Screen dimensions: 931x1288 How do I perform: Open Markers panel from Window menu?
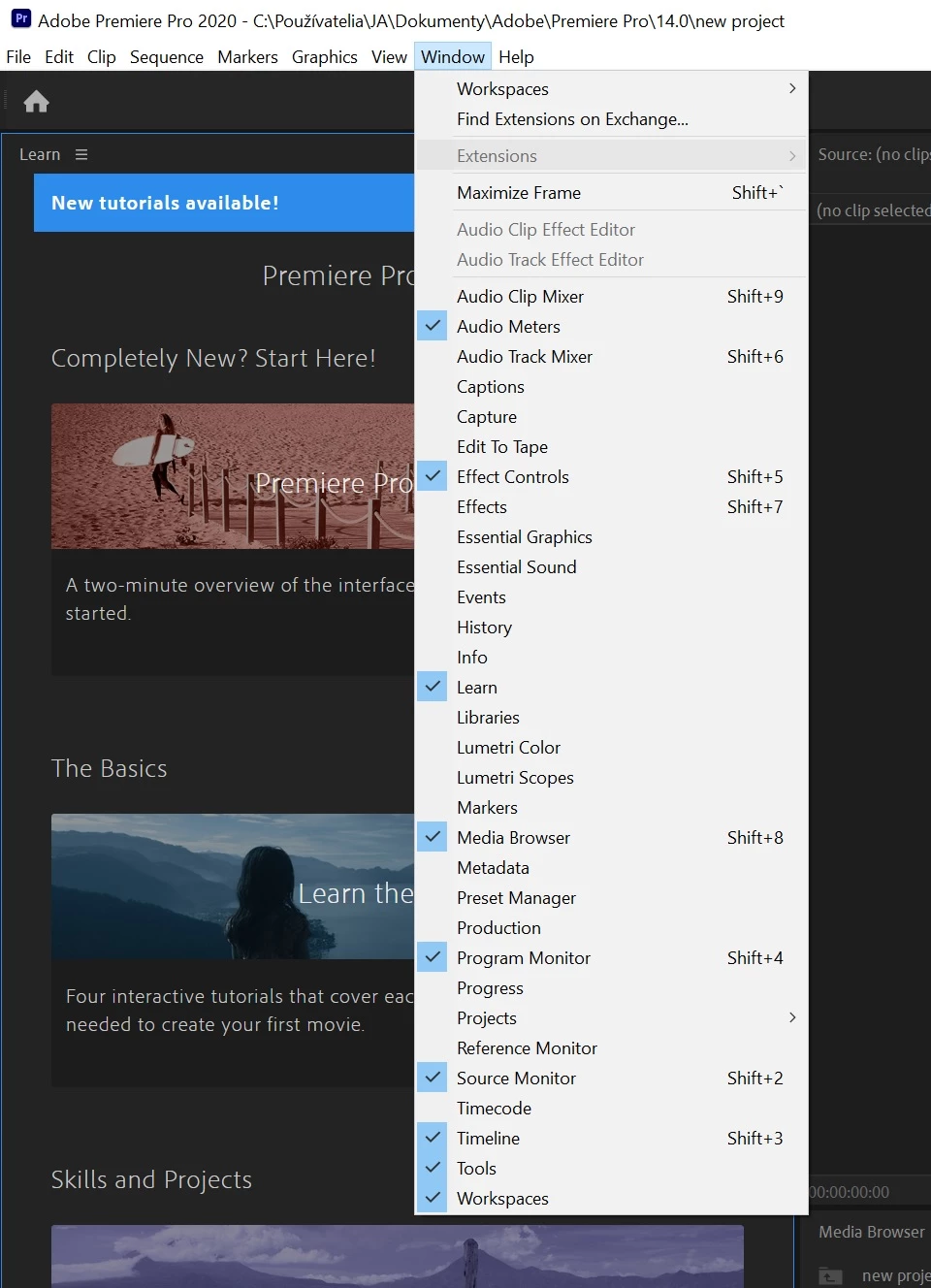[611, 808]
